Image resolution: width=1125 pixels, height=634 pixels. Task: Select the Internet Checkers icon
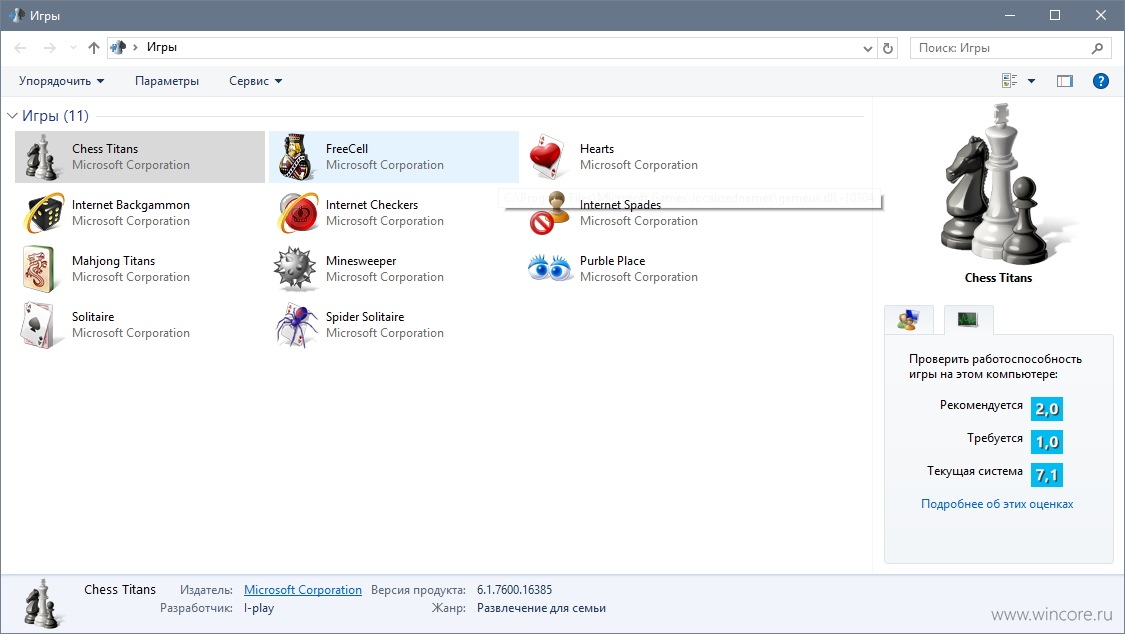297,213
